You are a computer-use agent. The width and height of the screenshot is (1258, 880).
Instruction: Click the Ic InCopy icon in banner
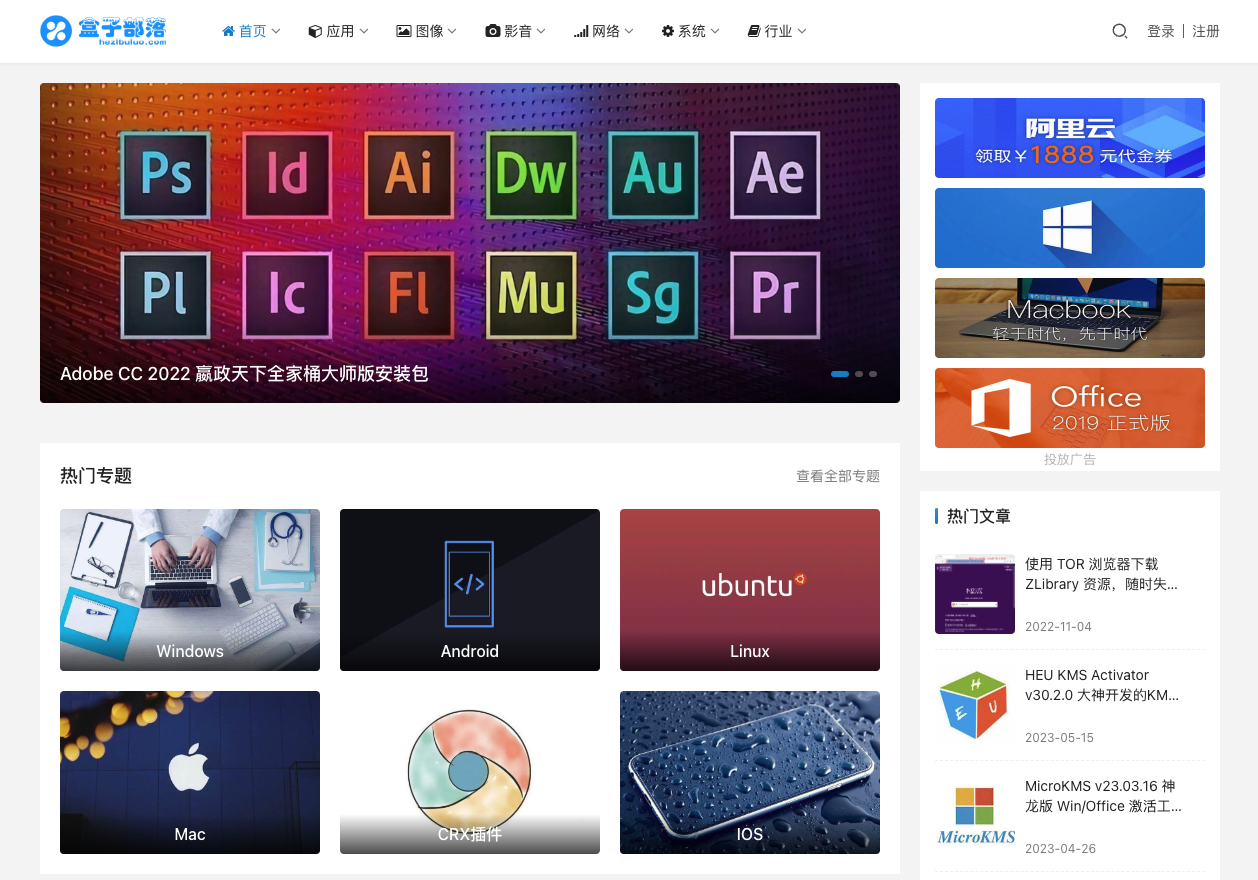[288, 294]
